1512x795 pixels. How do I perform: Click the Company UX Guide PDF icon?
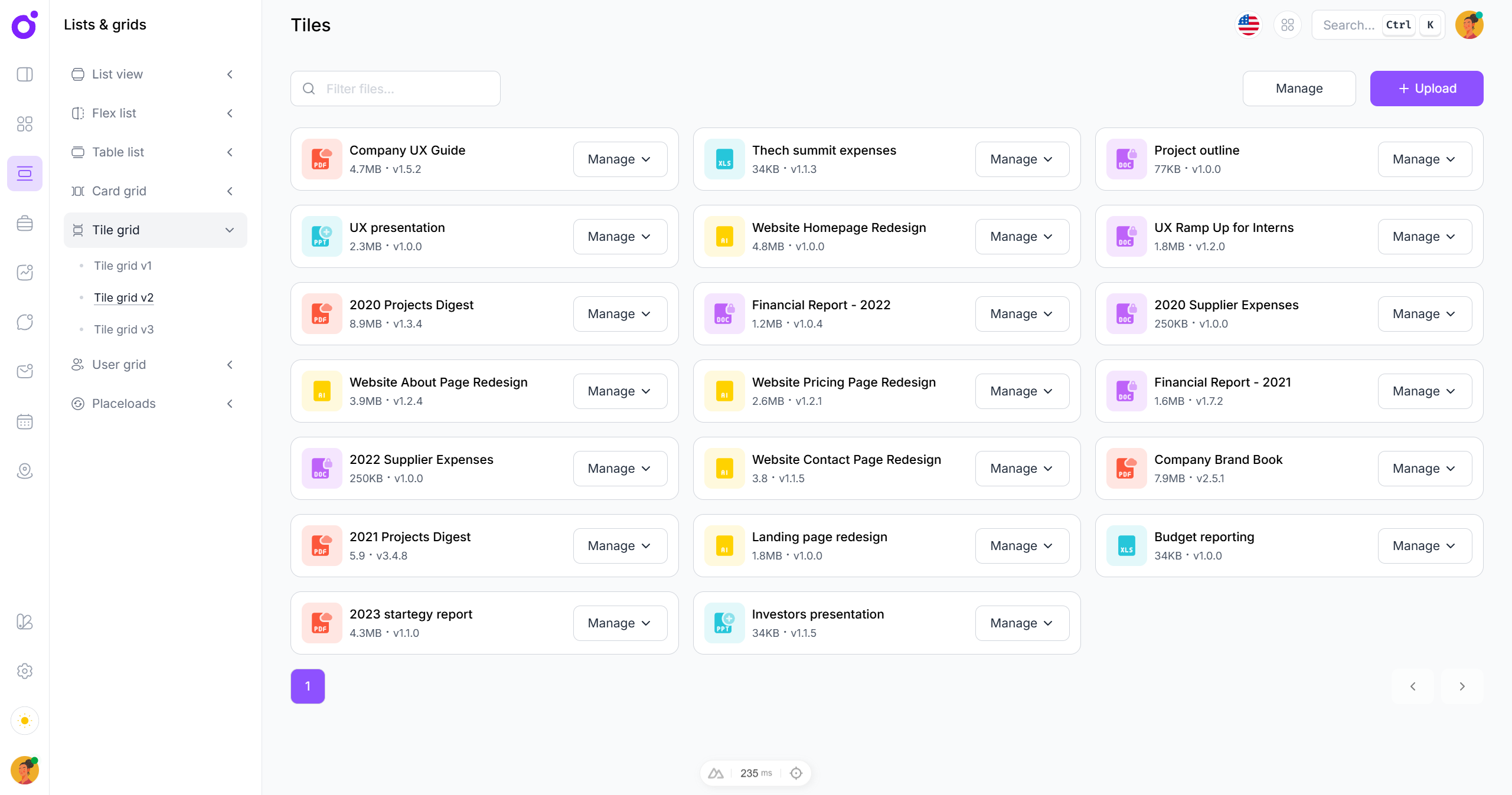coord(322,159)
